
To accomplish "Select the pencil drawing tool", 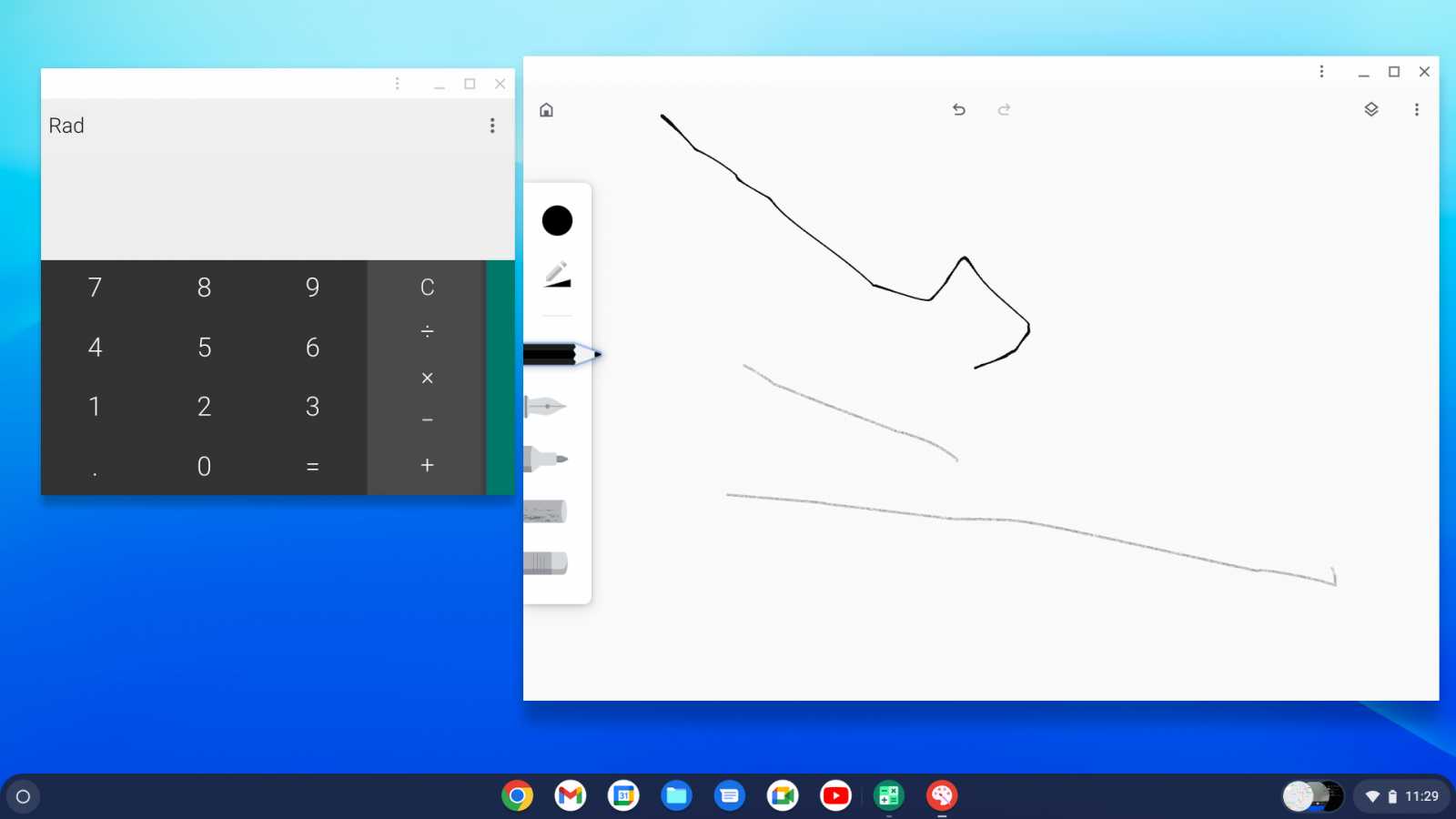I will click(561, 354).
